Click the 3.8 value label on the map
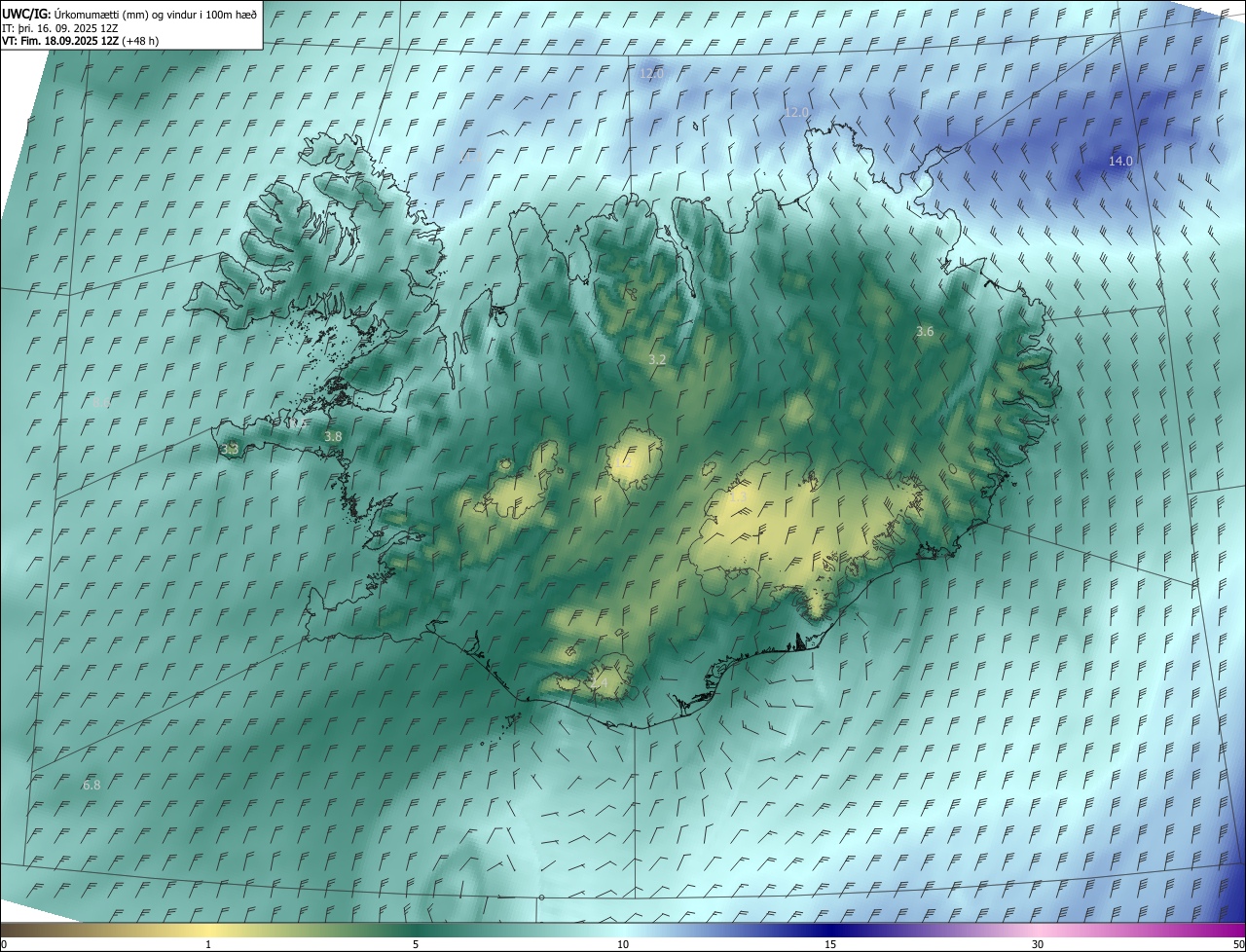 (333, 437)
